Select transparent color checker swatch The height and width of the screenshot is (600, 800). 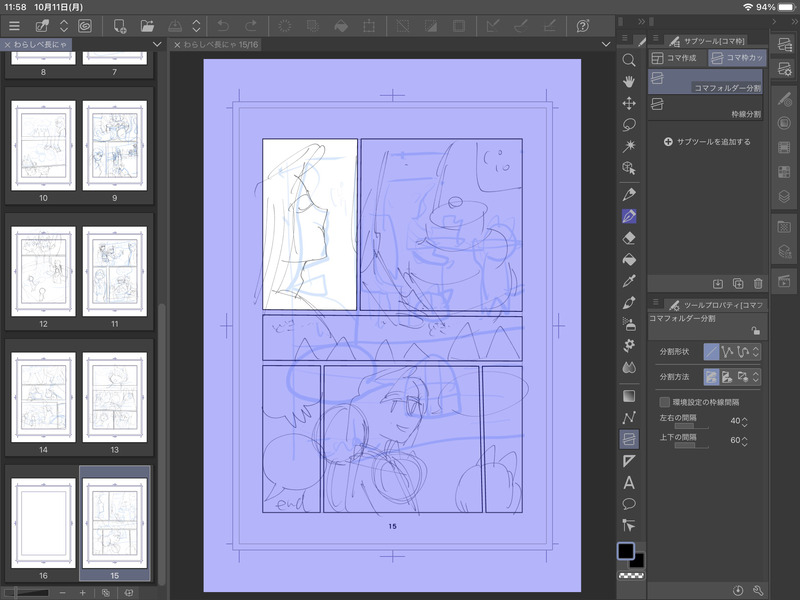631,576
